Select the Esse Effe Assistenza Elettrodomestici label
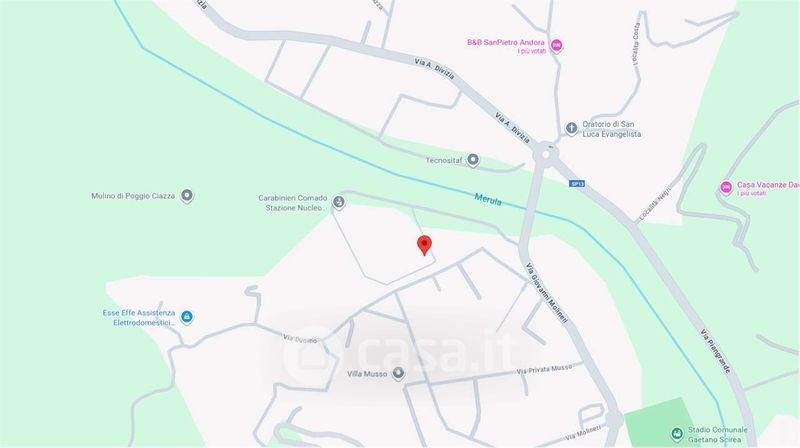 point(139,317)
